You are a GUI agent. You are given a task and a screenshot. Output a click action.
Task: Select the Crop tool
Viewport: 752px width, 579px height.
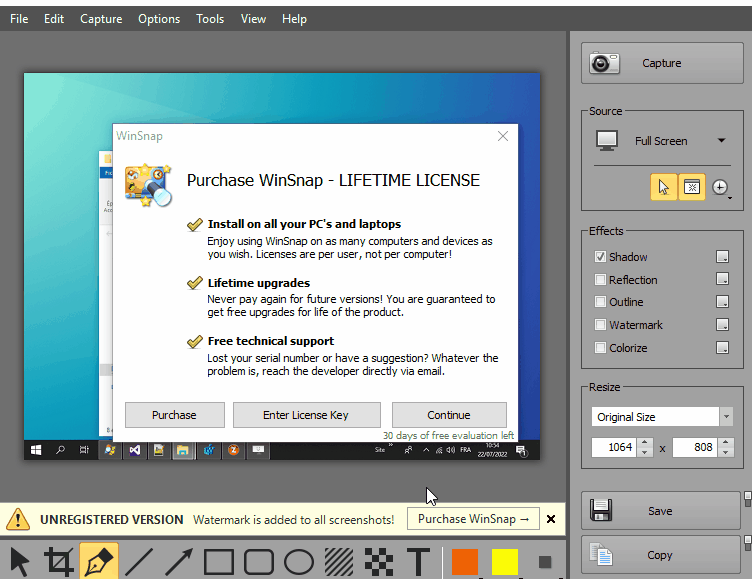tap(59, 561)
